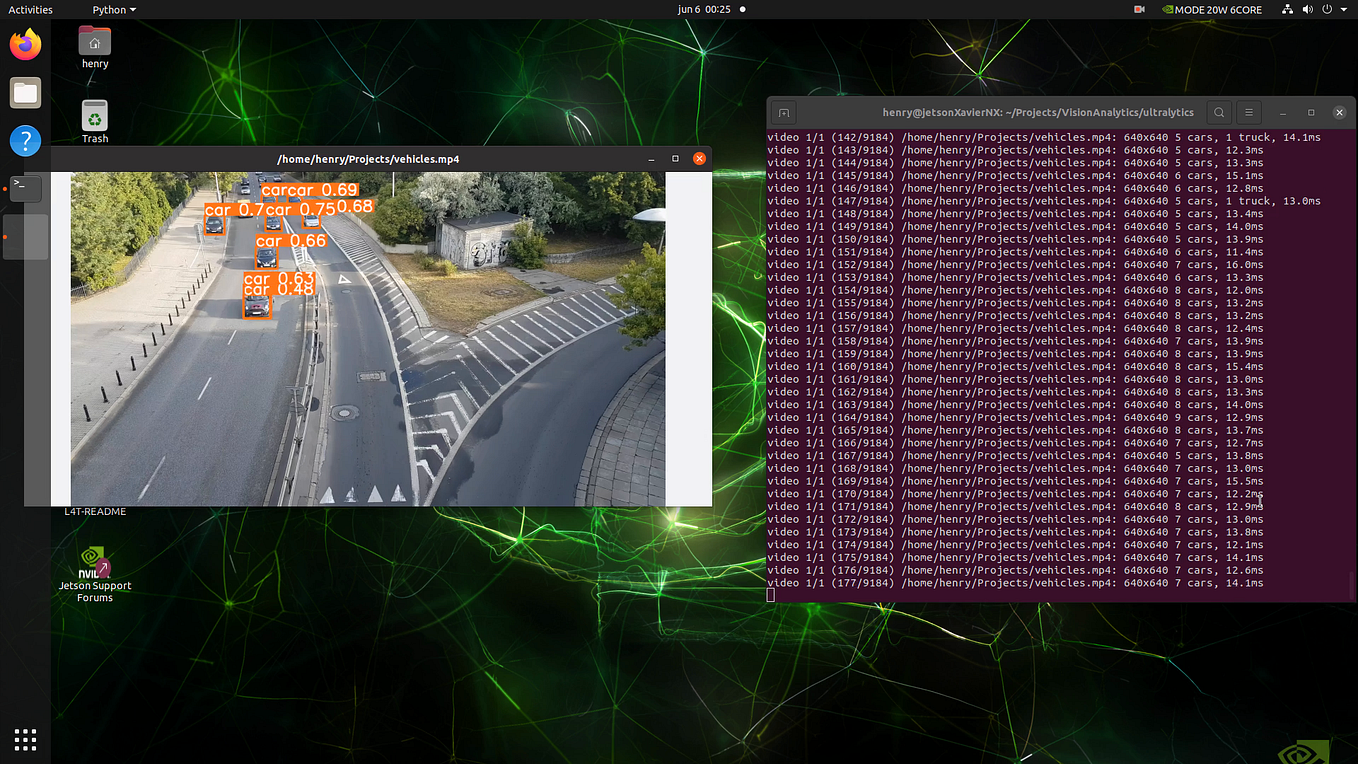Click terminal line for frame (142/9184)

click(1044, 137)
